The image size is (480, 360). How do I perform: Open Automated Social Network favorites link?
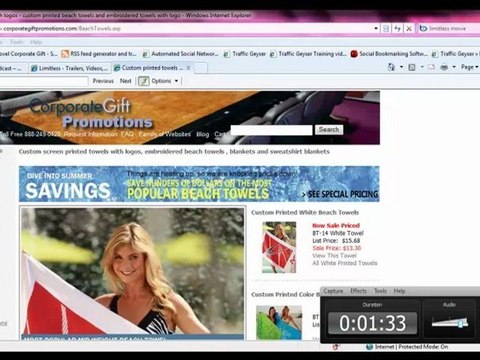click(180, 54)
